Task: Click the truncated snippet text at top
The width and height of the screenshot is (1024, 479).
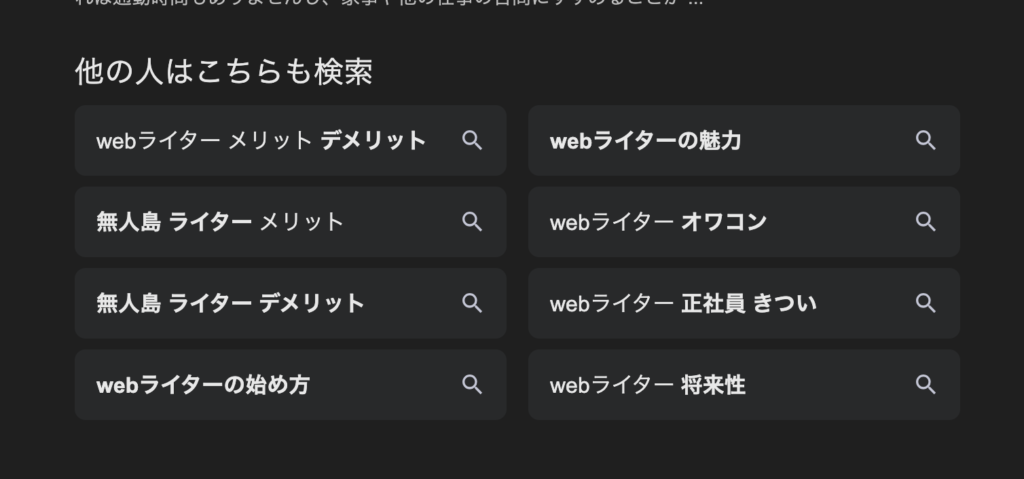Action: click(389, 3)
